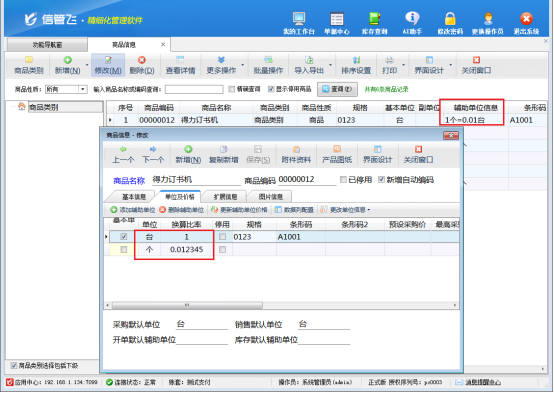Launch the AI助手 icon
554x393 pixels.
coord(412,23)
